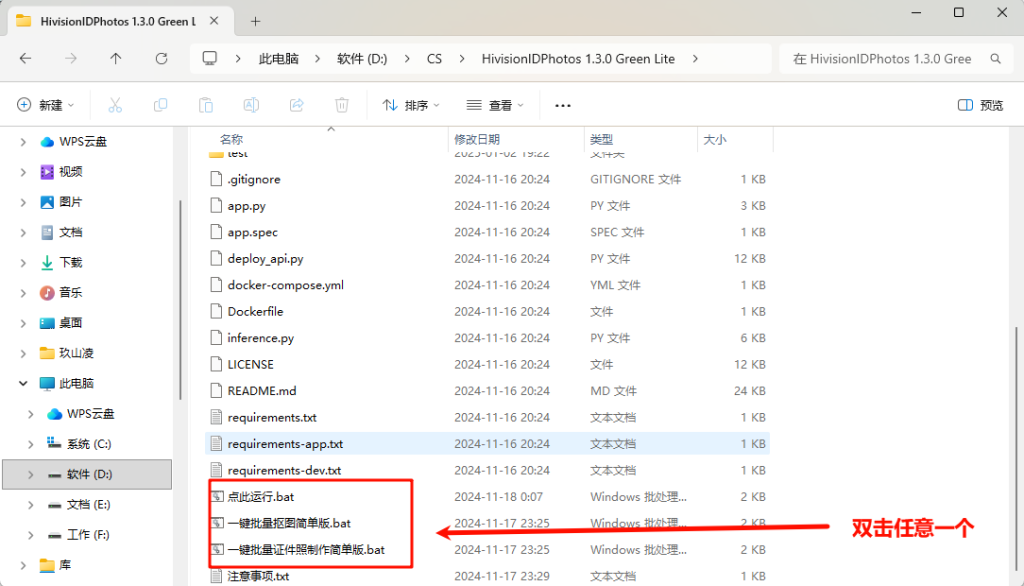Viewport: 1024px width, 586px height.
Task: Toggle the 预览 preview pane button
Action: click(x=980, y=105)
